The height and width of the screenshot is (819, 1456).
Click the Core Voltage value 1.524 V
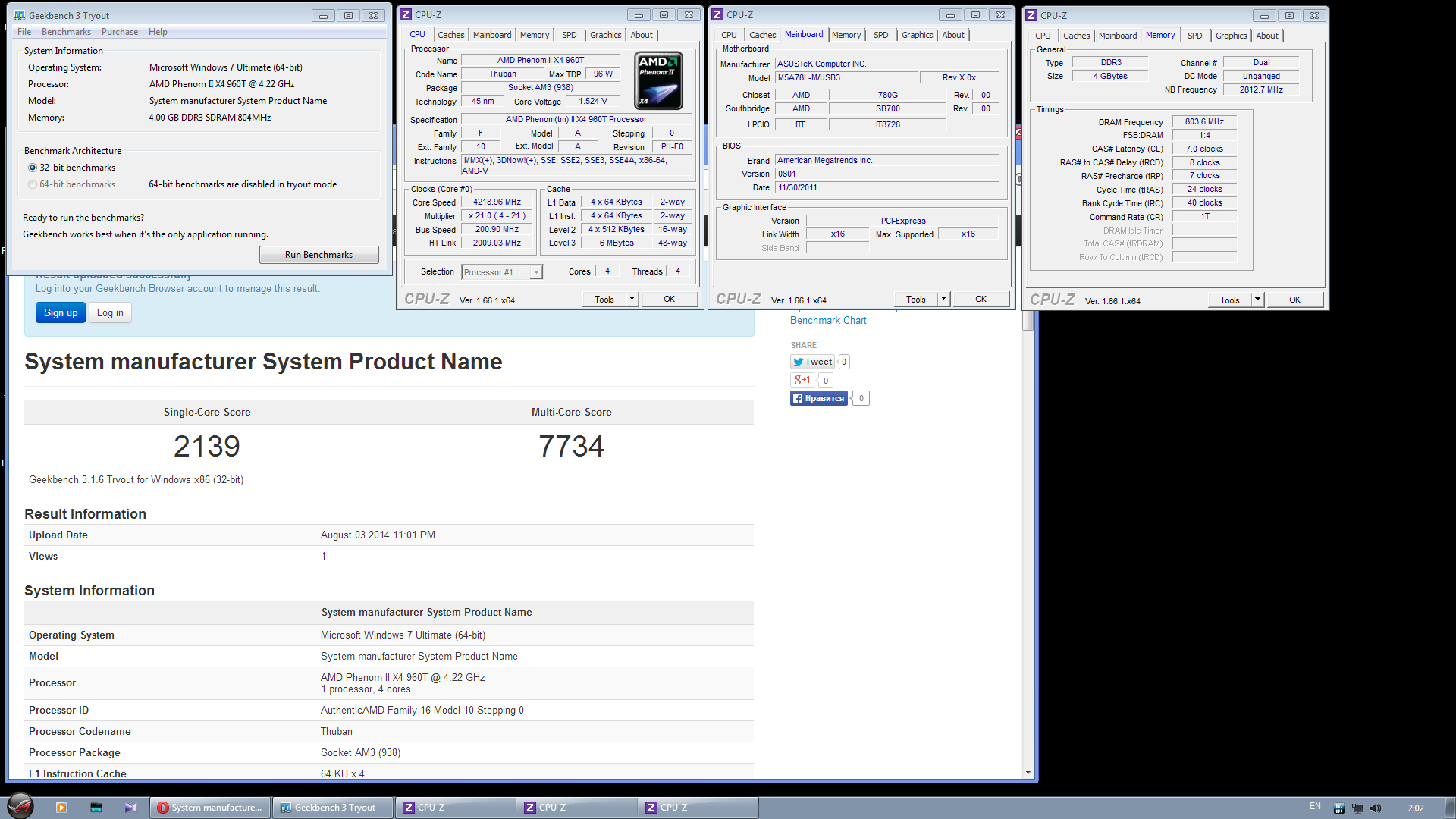coord(592,101)
